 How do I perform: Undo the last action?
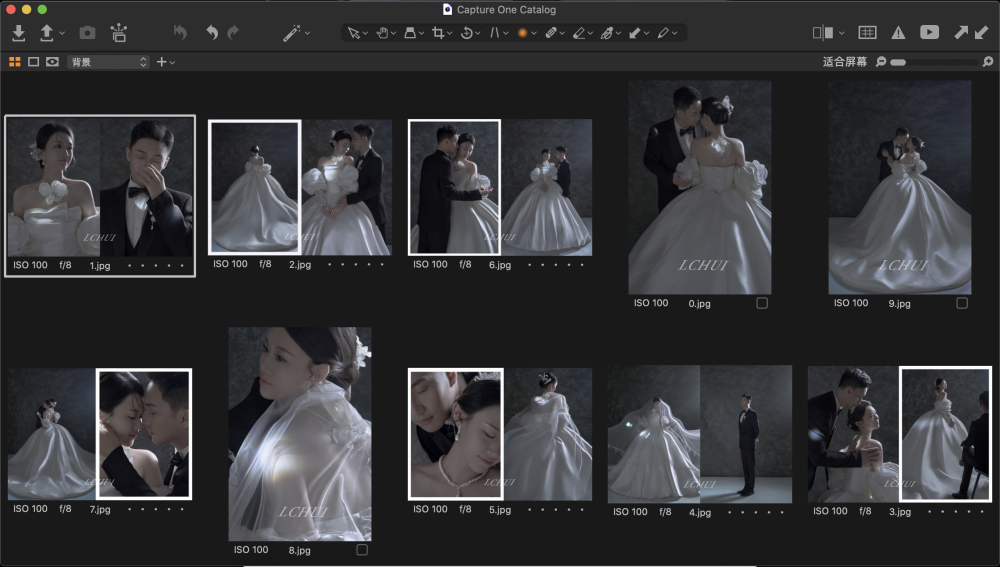pyautogui.click(x=211, y=33)
